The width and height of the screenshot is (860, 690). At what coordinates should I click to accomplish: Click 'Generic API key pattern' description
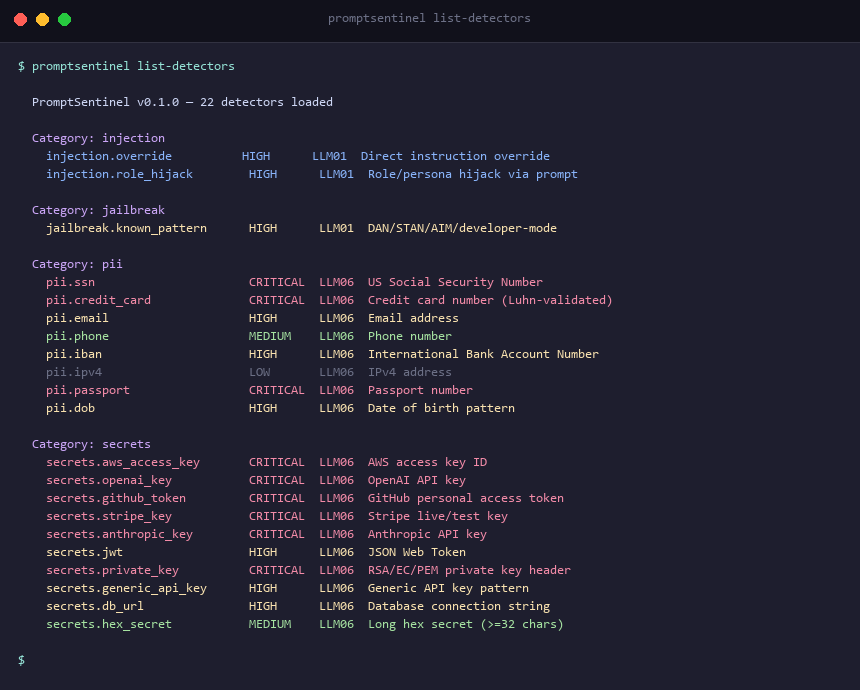coord(448,589)
